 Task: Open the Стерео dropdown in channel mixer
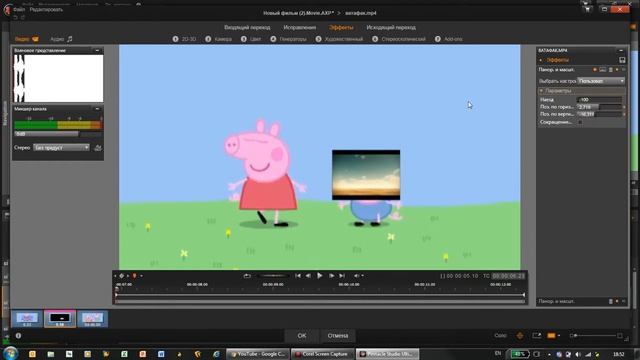coord(61,147)
